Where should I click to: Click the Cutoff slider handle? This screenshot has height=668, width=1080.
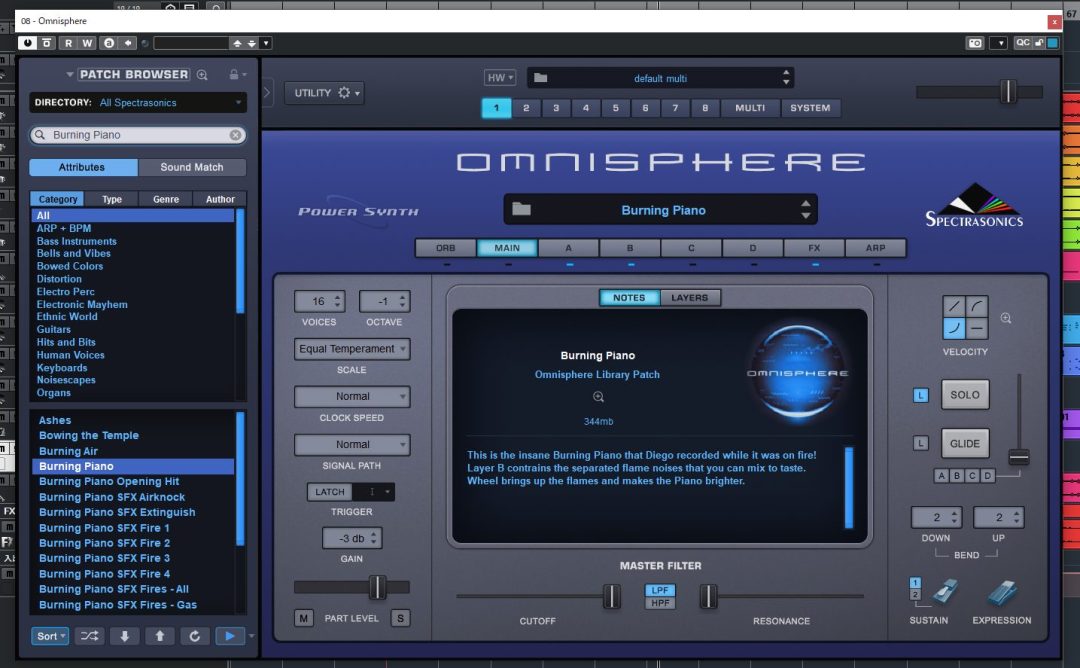(612, 596)
